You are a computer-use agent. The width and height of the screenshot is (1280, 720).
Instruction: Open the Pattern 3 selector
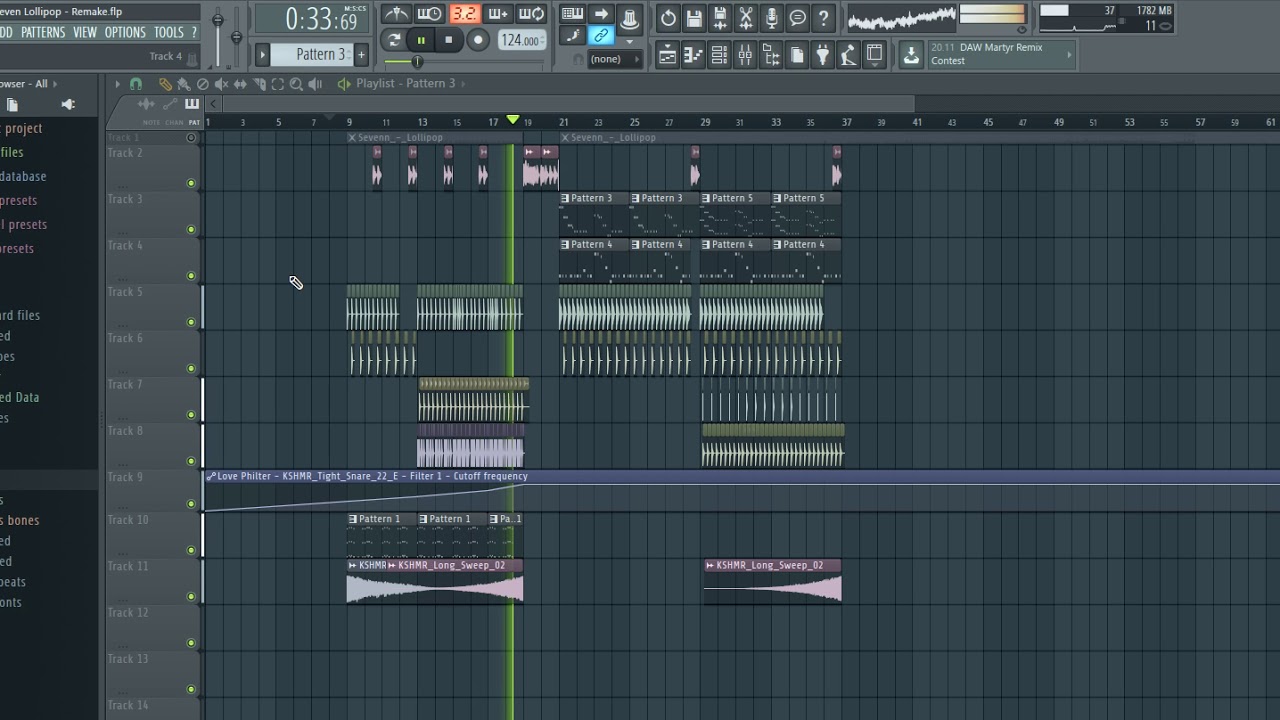311,55
